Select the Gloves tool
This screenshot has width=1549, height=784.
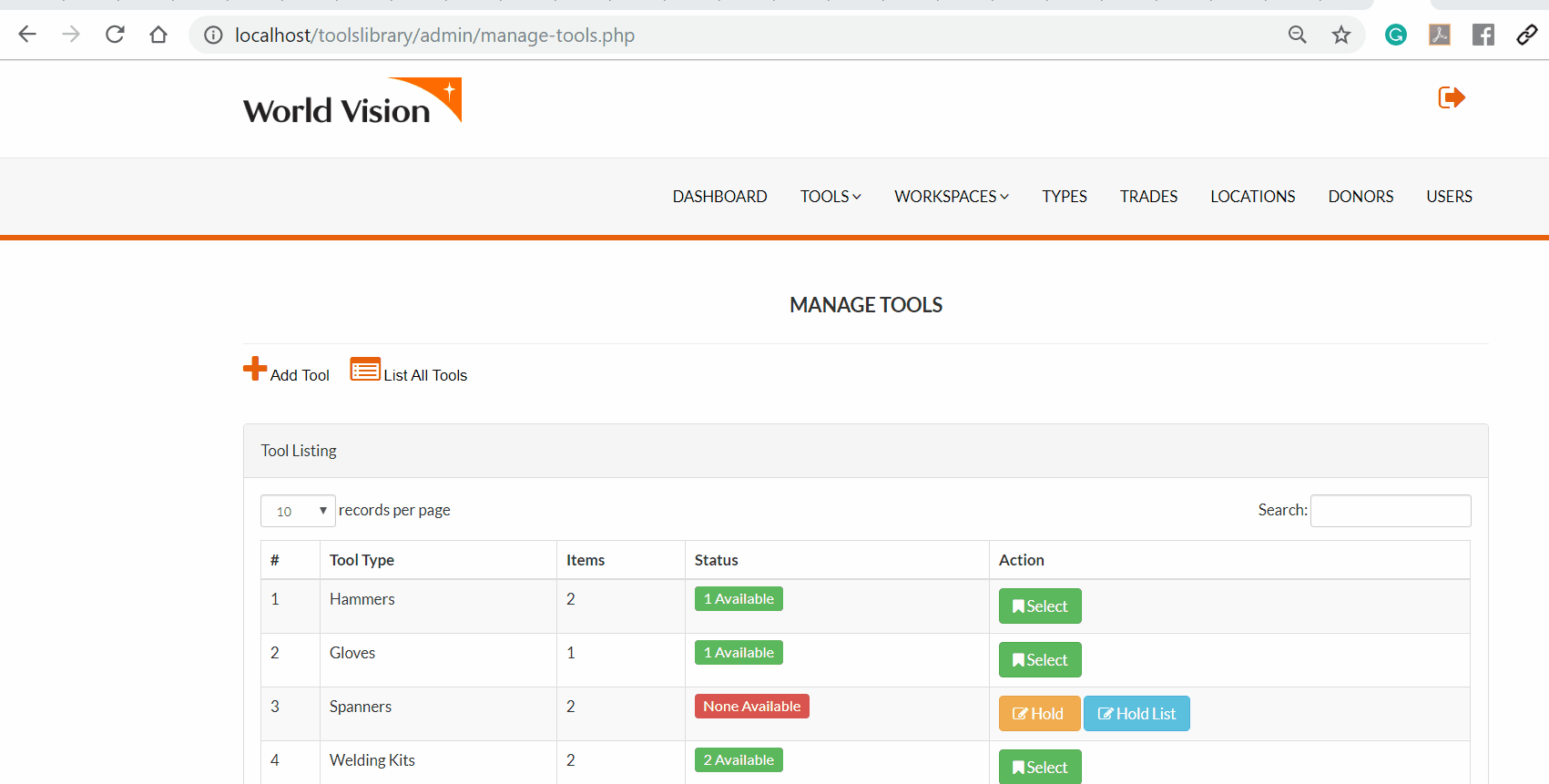click(1040, 660)
